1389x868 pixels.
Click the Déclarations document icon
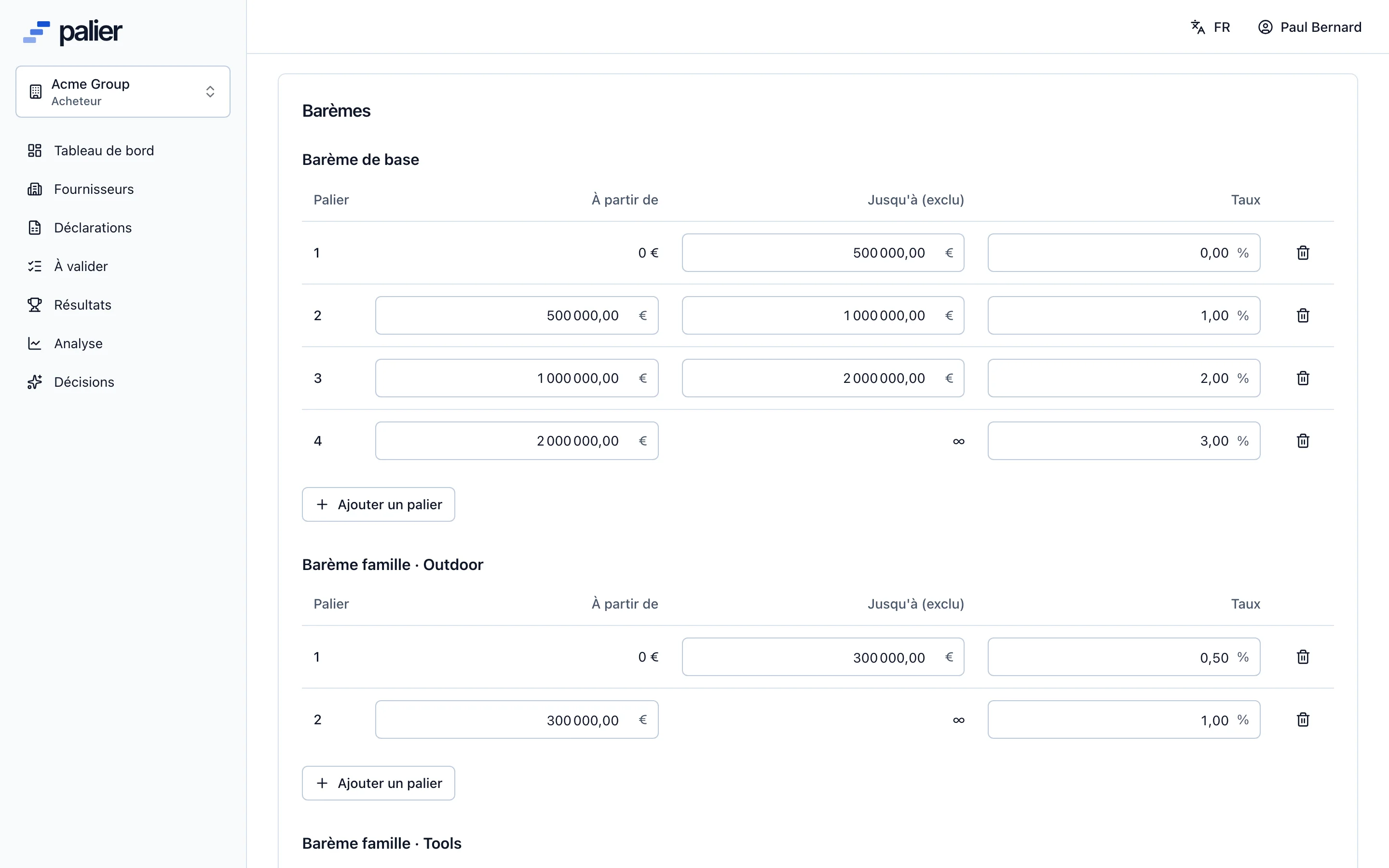(x=34, y=227)
